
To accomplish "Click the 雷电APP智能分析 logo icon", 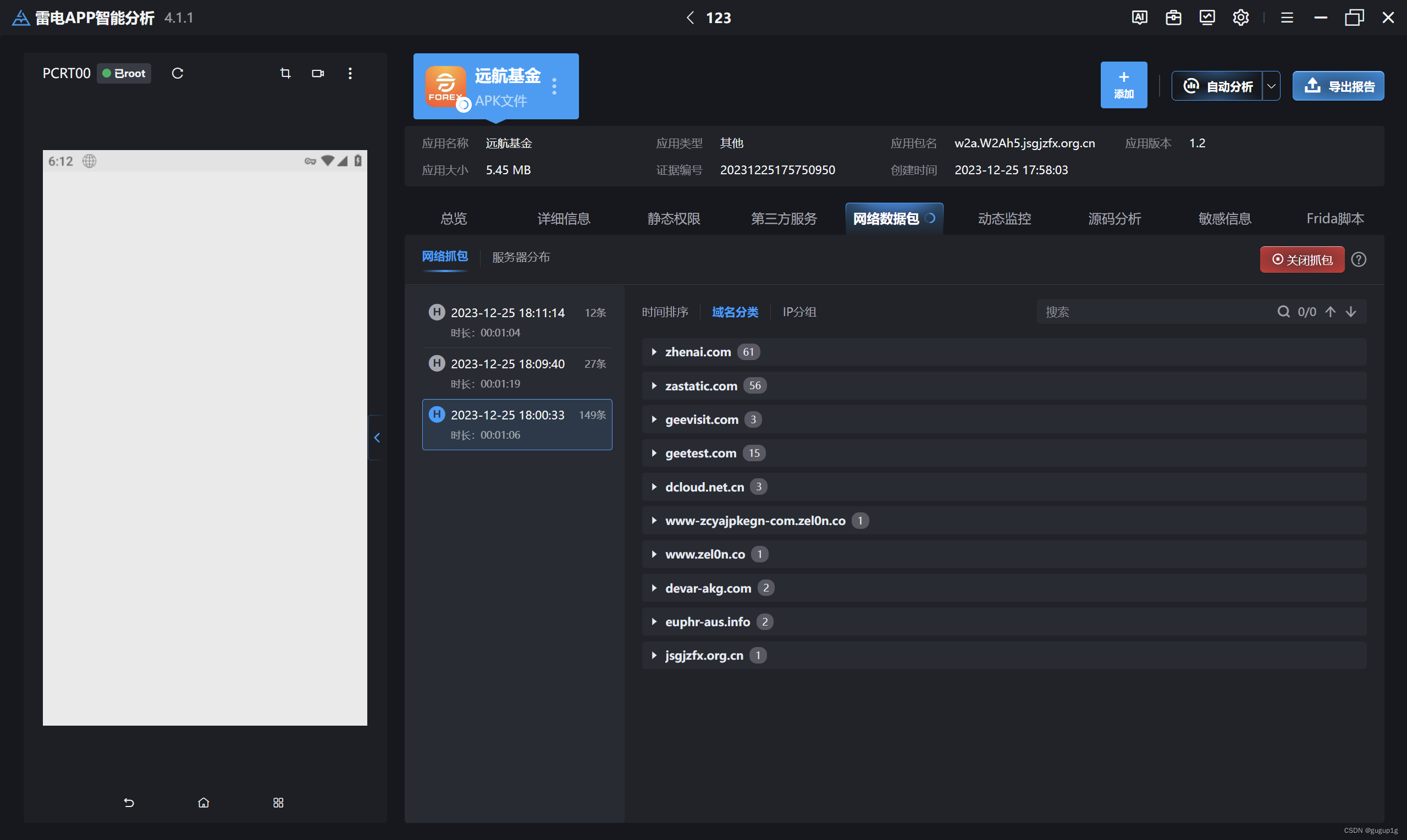I will point(21,18).
